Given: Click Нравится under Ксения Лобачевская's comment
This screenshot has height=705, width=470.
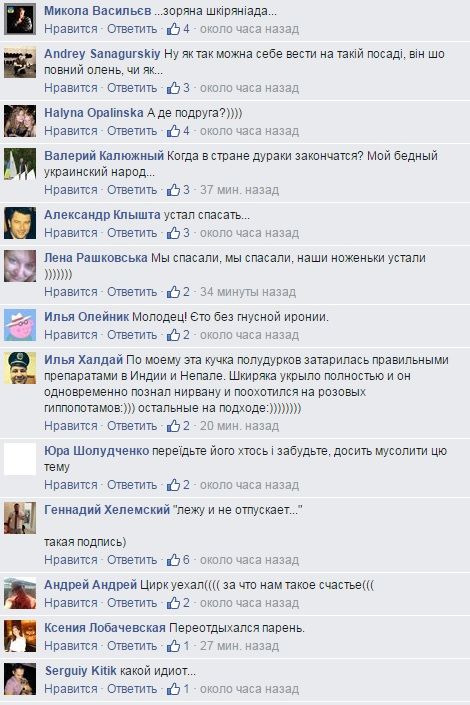Looking at the screenshot, I should (x=71, y=646).
